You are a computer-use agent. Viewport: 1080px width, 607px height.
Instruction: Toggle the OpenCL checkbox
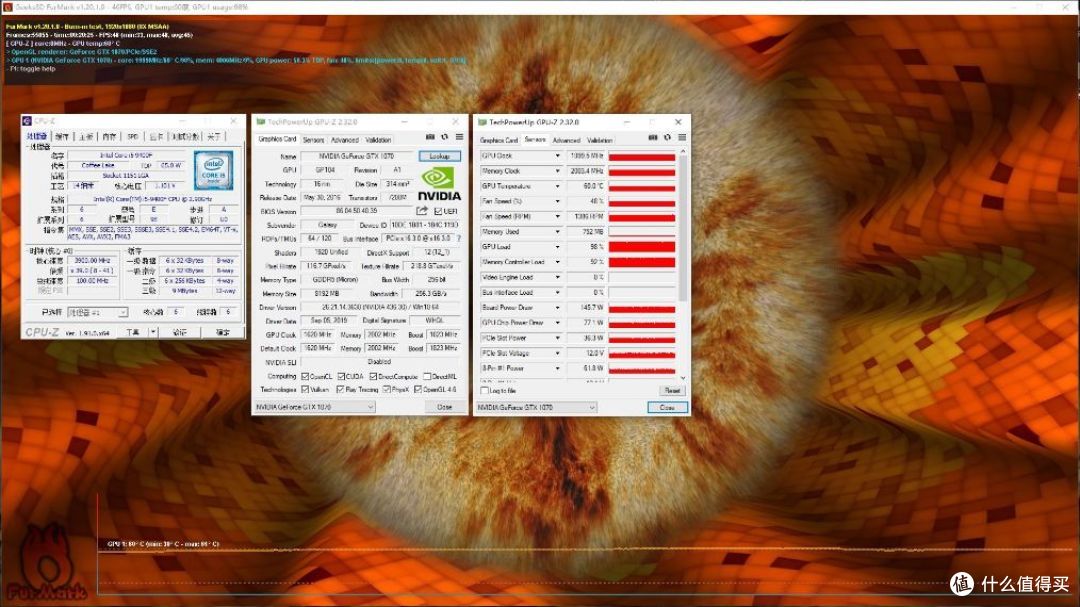[x=305, y=376]
